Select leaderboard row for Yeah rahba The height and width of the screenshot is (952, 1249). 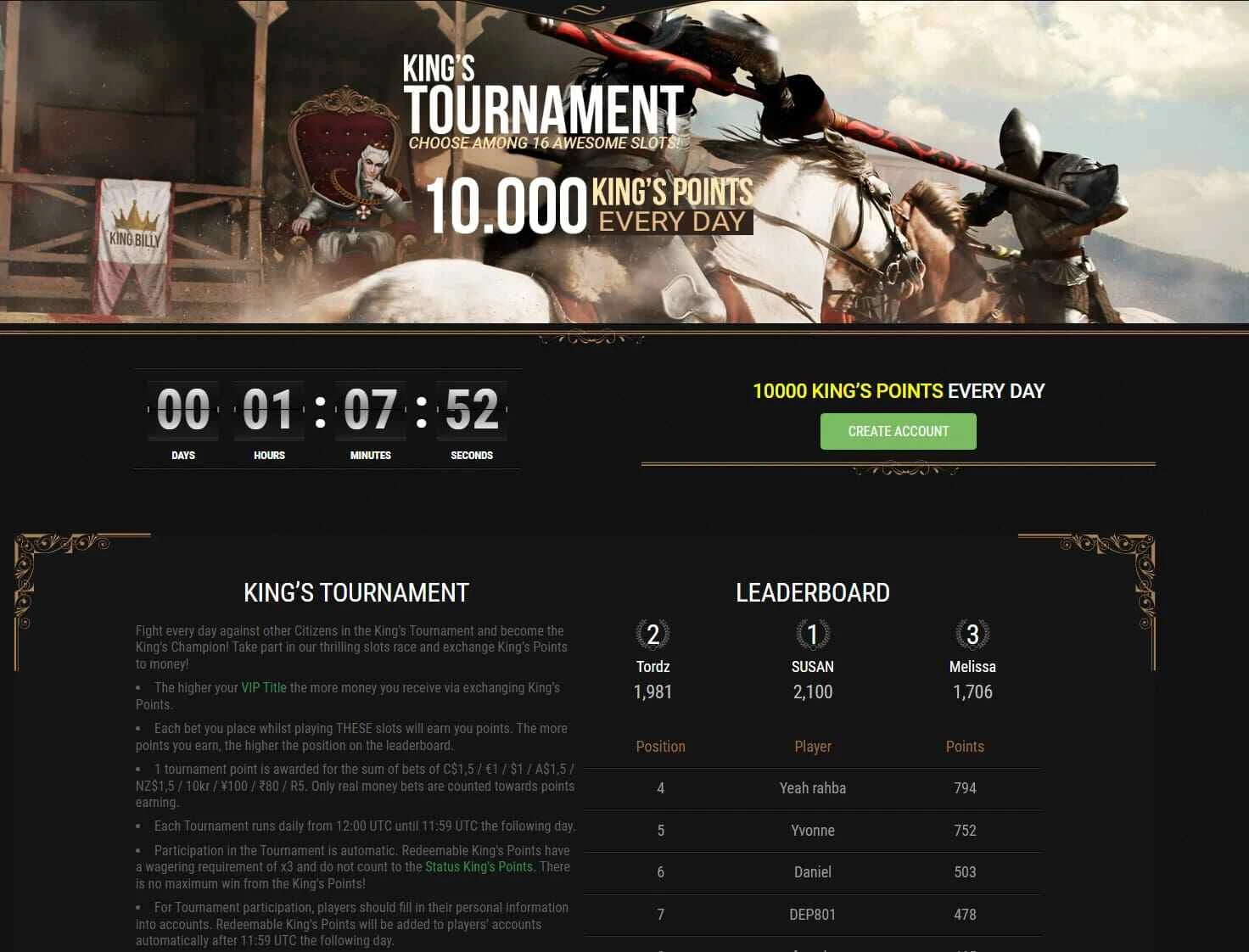pyautogui.click(x=813, y=788)
